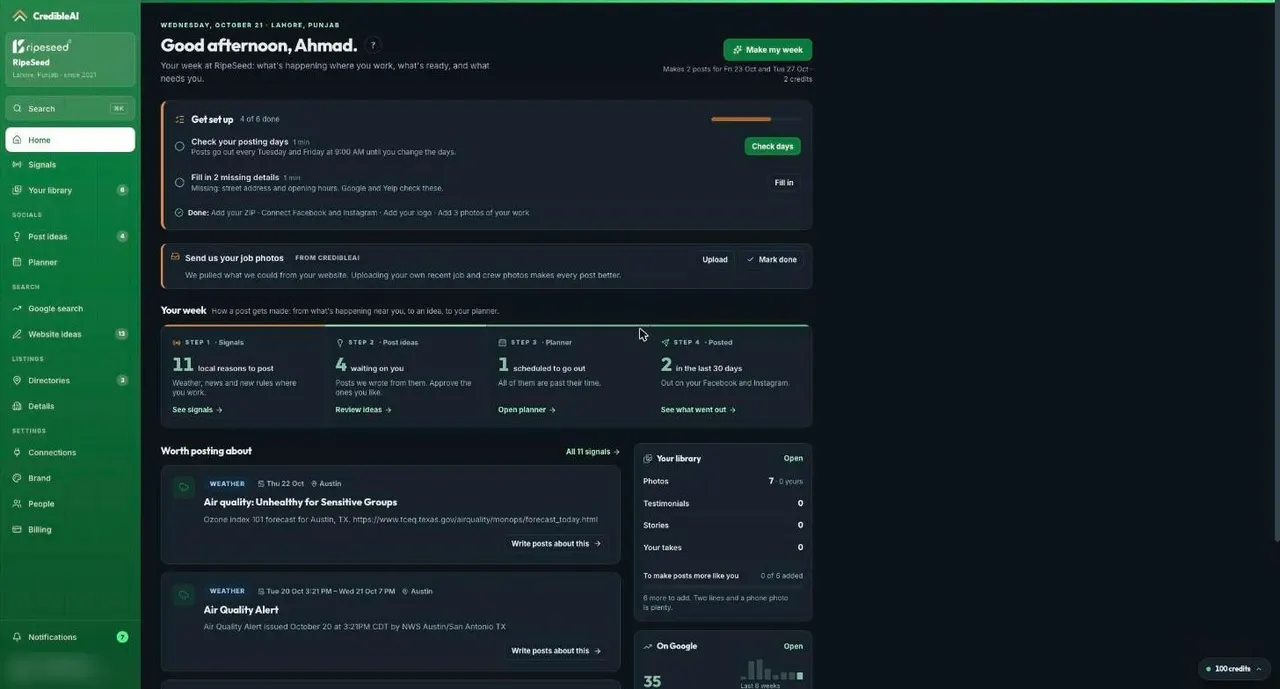Open Brand settings in the sidebar
This screenshot has width=1280, height=689.
click(x=70, y=478)
